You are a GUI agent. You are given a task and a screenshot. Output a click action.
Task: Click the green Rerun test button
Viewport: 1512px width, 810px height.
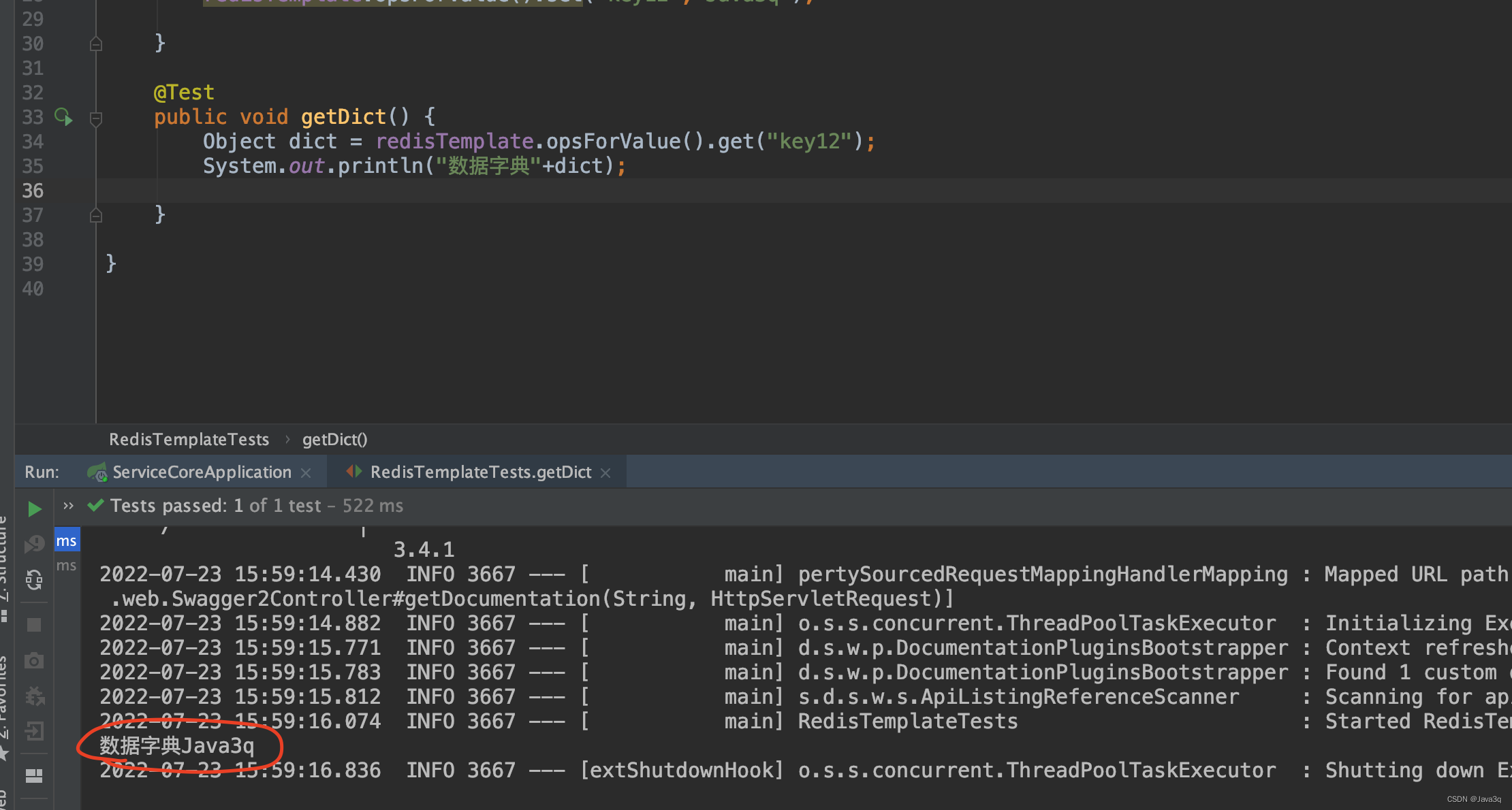[x=34, y=509]
